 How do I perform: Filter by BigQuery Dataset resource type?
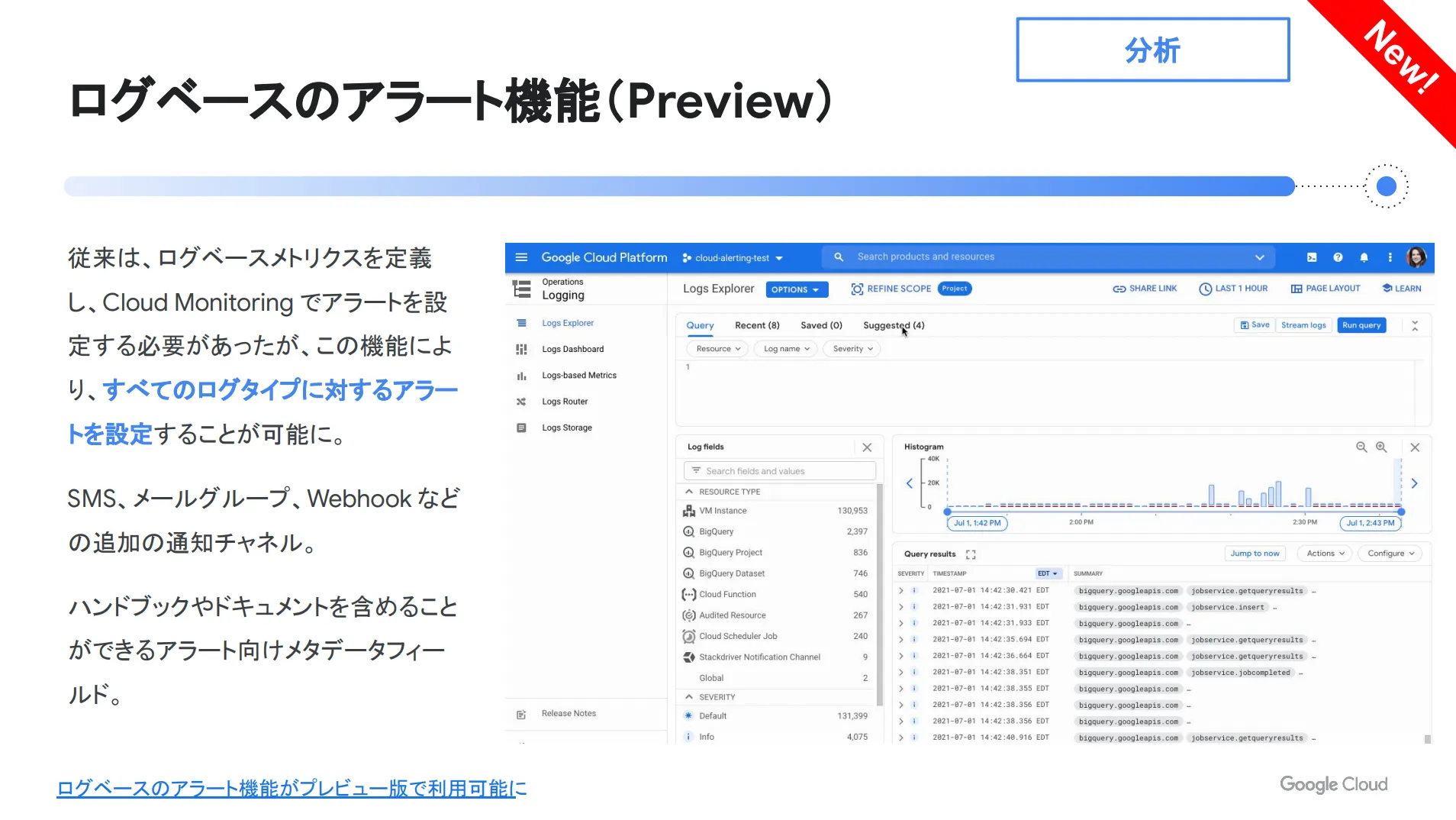(x=775, y=573)
